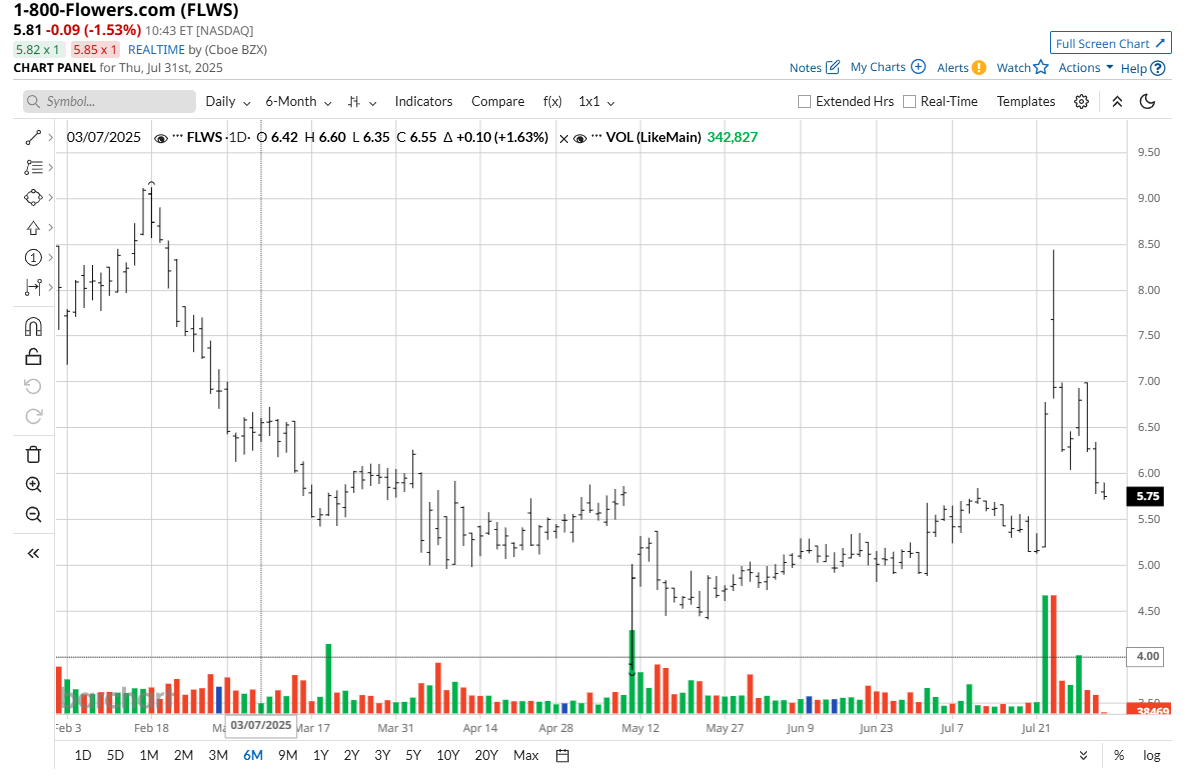Click the undo arrow icon

(33, 386)
